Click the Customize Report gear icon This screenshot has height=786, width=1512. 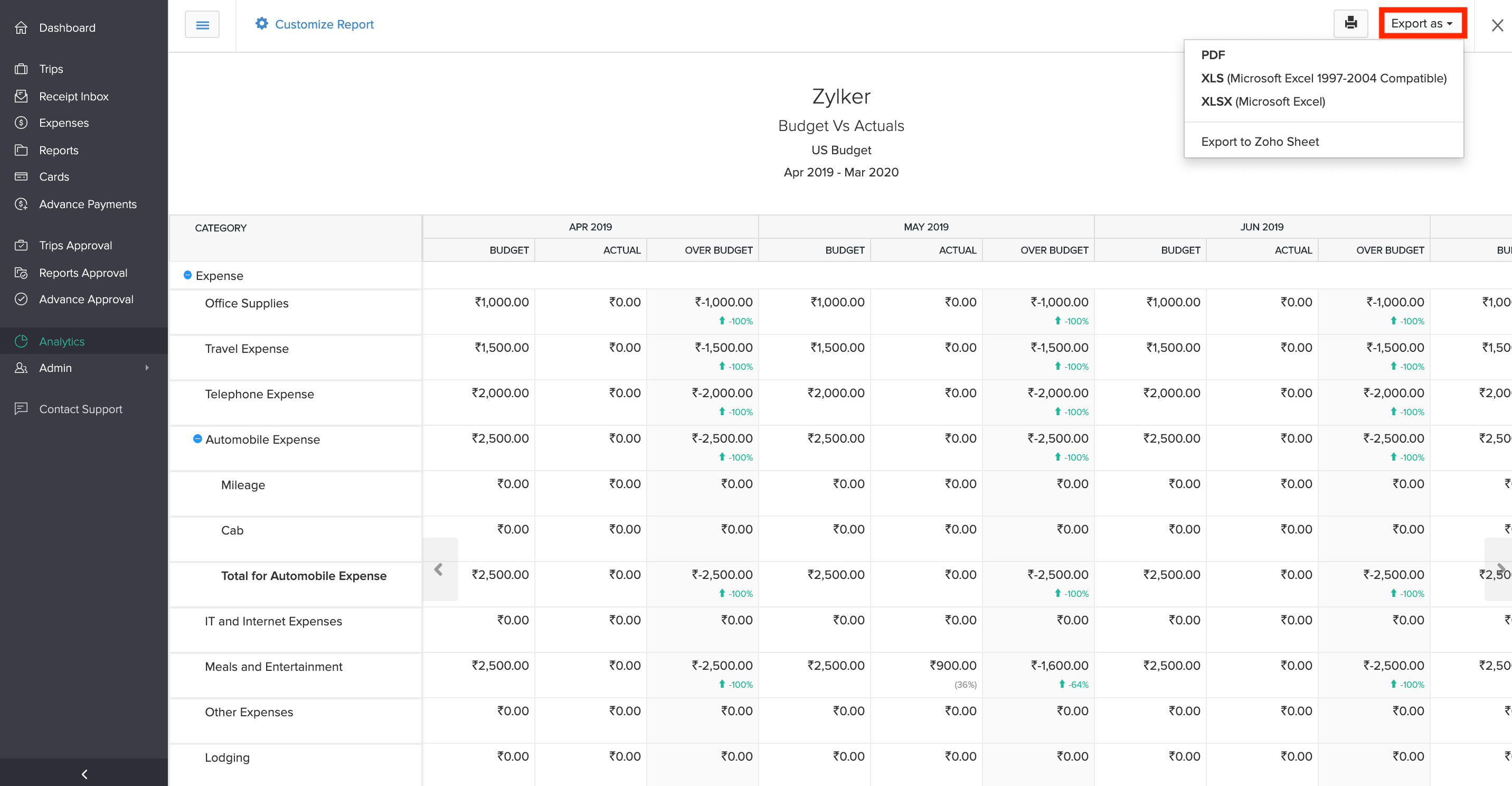pos(262,23)
